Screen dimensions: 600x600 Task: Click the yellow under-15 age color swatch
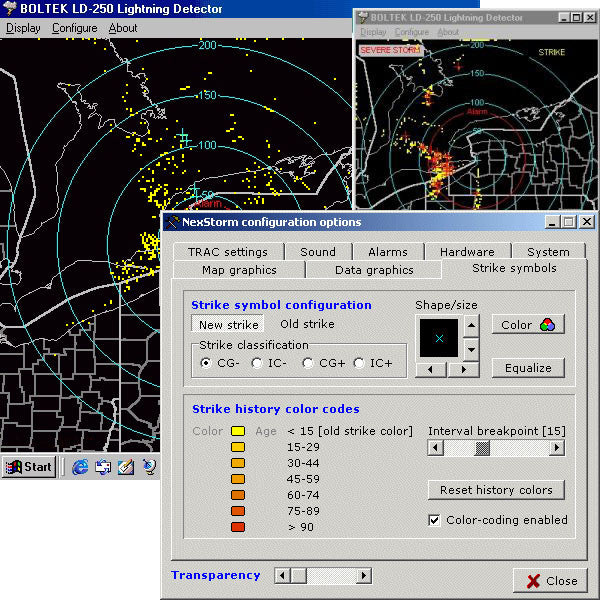click(x=238, y=431)
